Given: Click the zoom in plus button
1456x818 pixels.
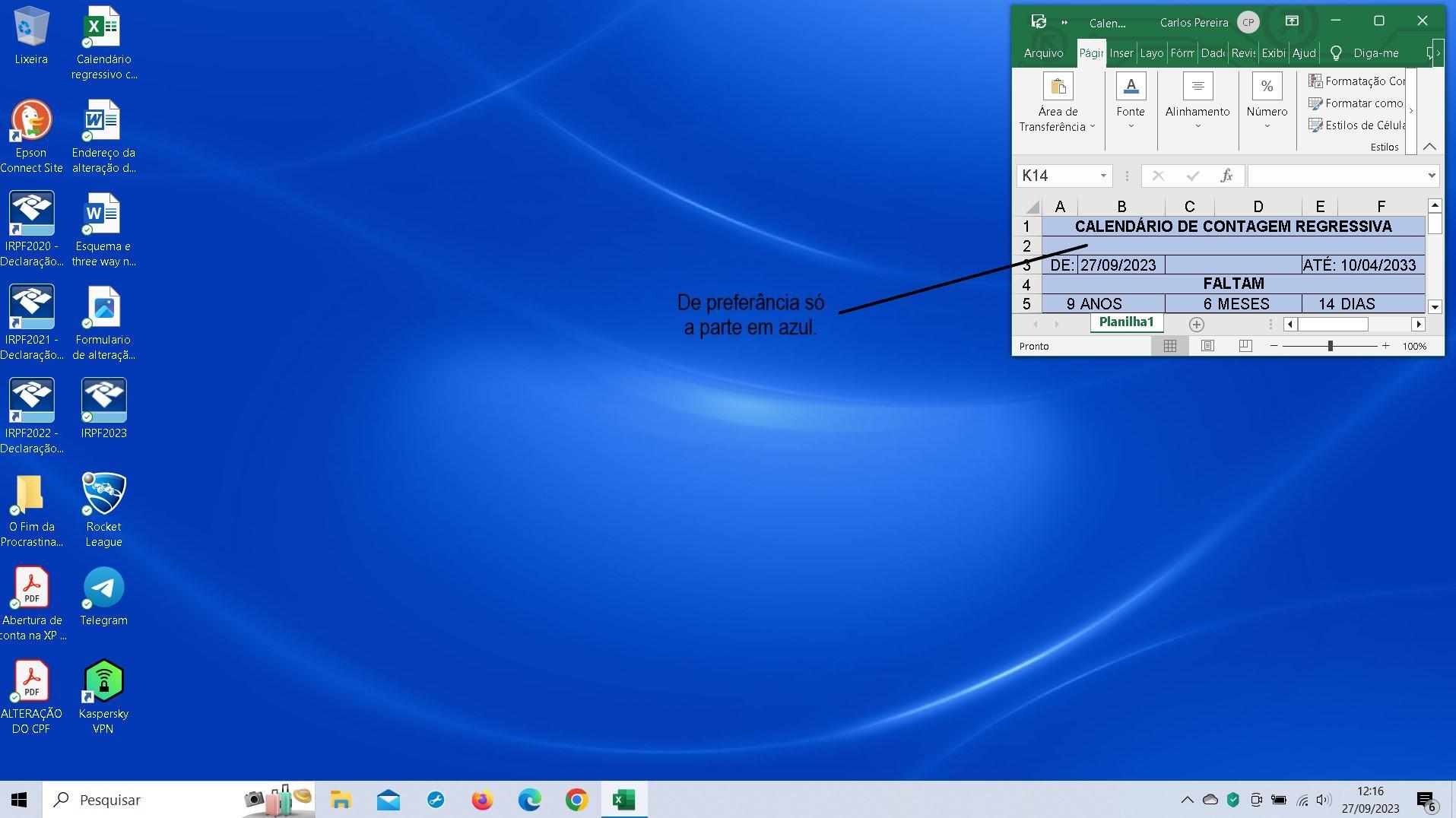Looking at the screenshot, I should pyautogui.click(x=1385, y=346).
